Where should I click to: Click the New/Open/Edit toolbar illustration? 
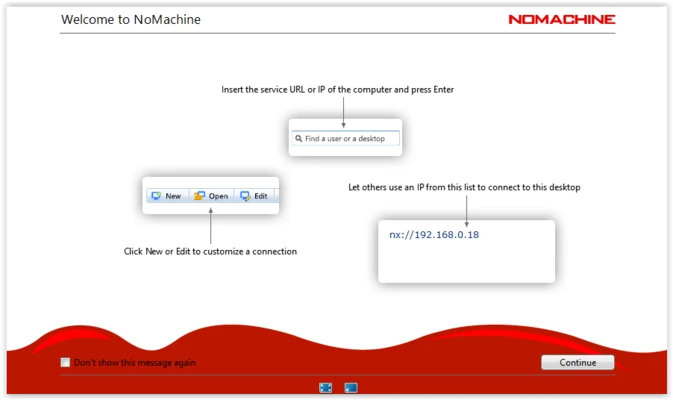click(211, 196)
